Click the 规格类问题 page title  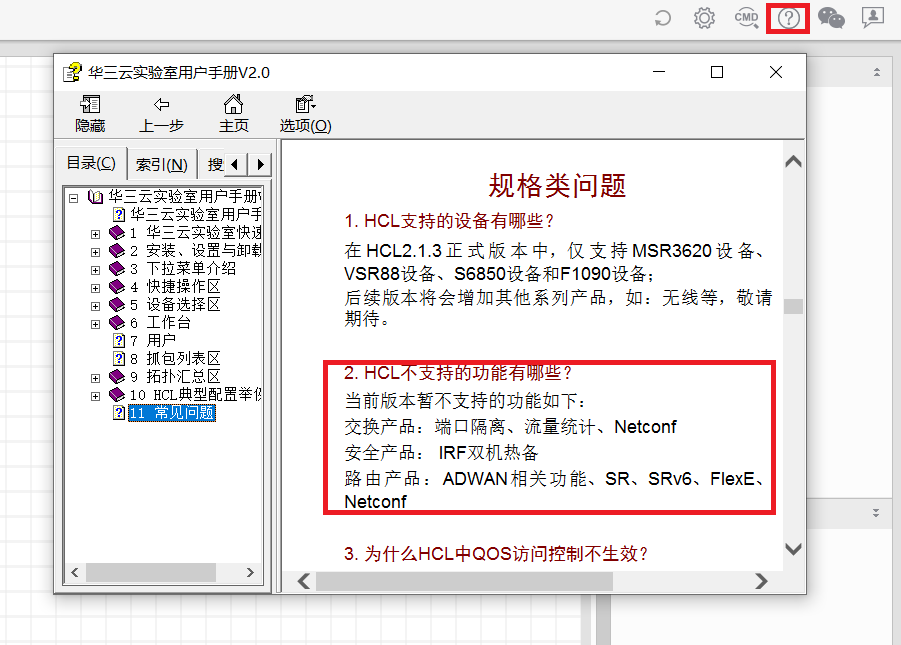[557, 185]
